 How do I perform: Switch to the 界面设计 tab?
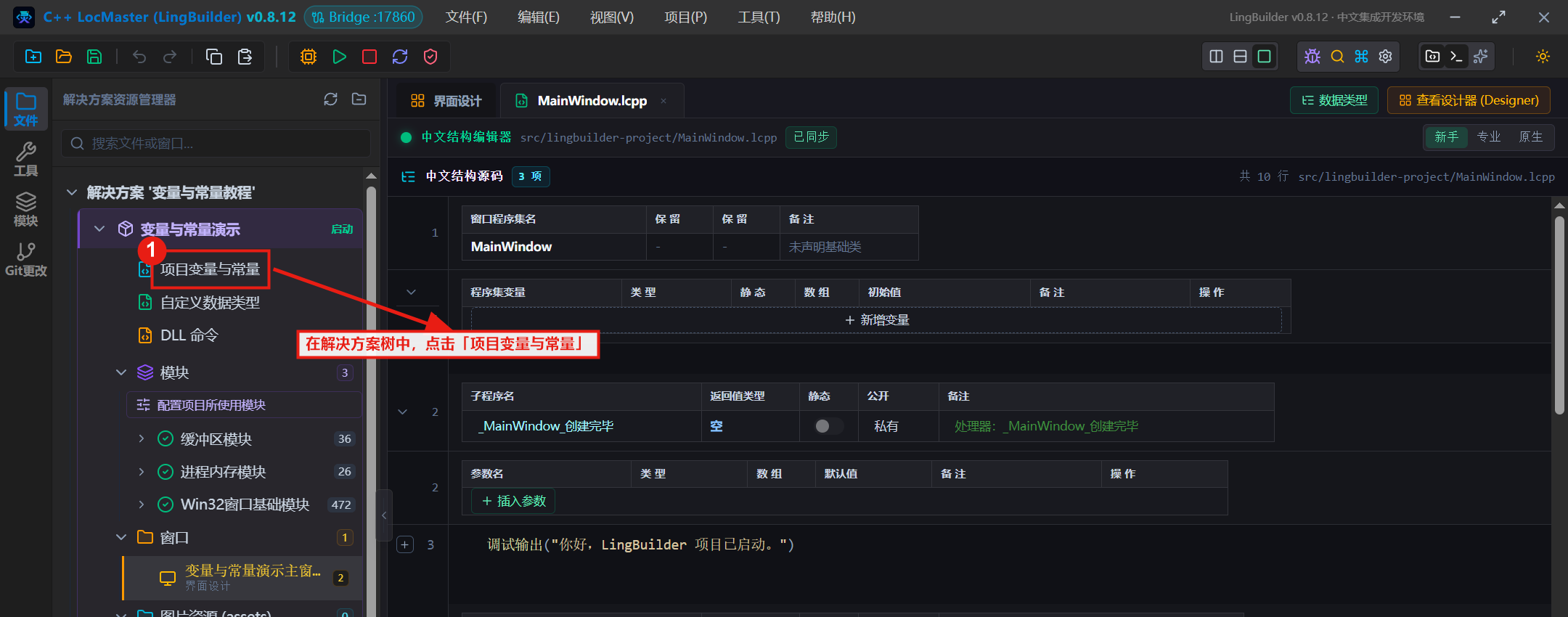coord(446,101)
